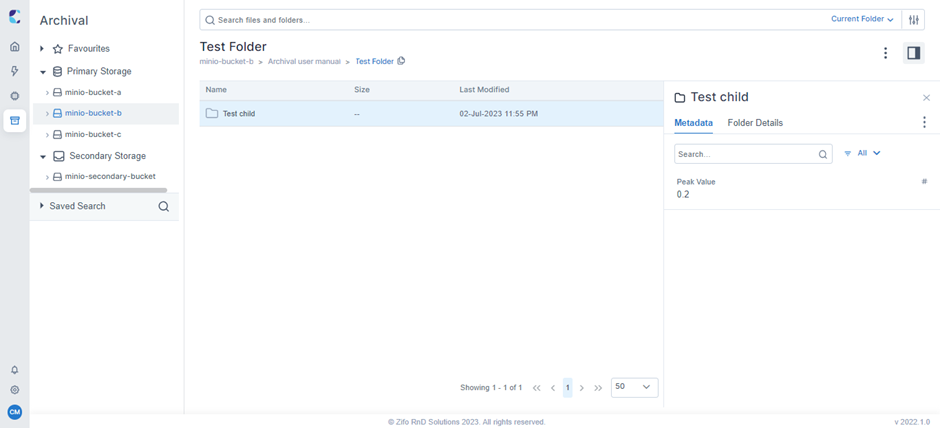940x428 pixels.
Task: Click the filter funnel icon beside All
Action: tap(848, 153)
